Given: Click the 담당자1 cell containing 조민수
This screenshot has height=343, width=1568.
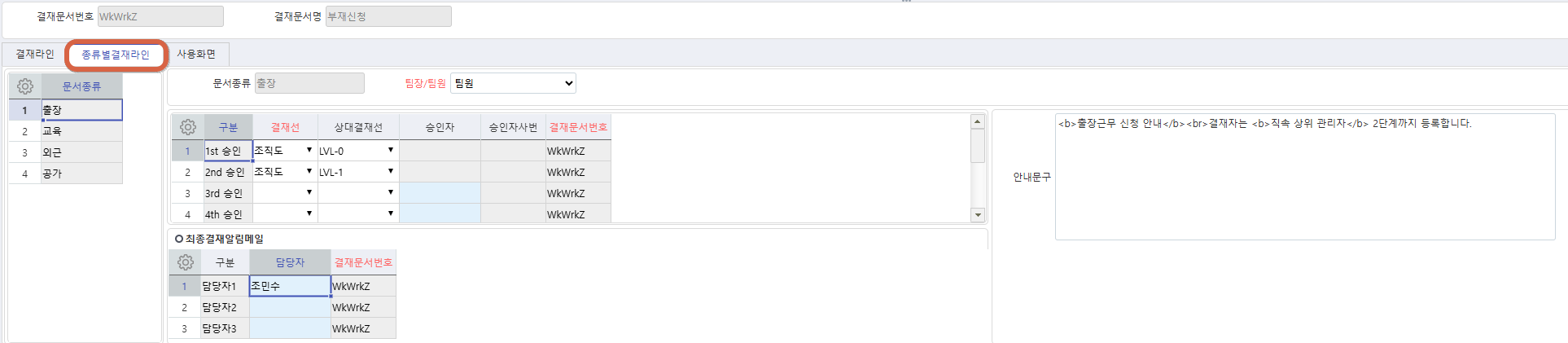Looking at the screenshot, I should point(290,286).
